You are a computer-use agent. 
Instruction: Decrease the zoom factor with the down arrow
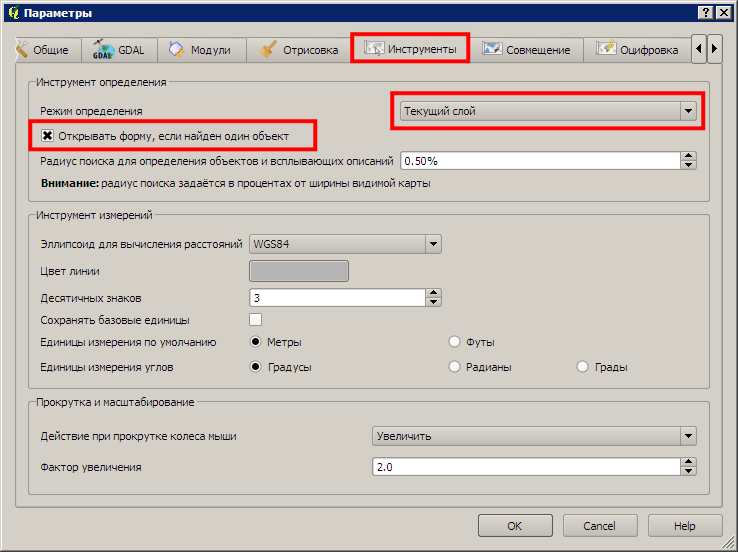[x=689, y=471]
